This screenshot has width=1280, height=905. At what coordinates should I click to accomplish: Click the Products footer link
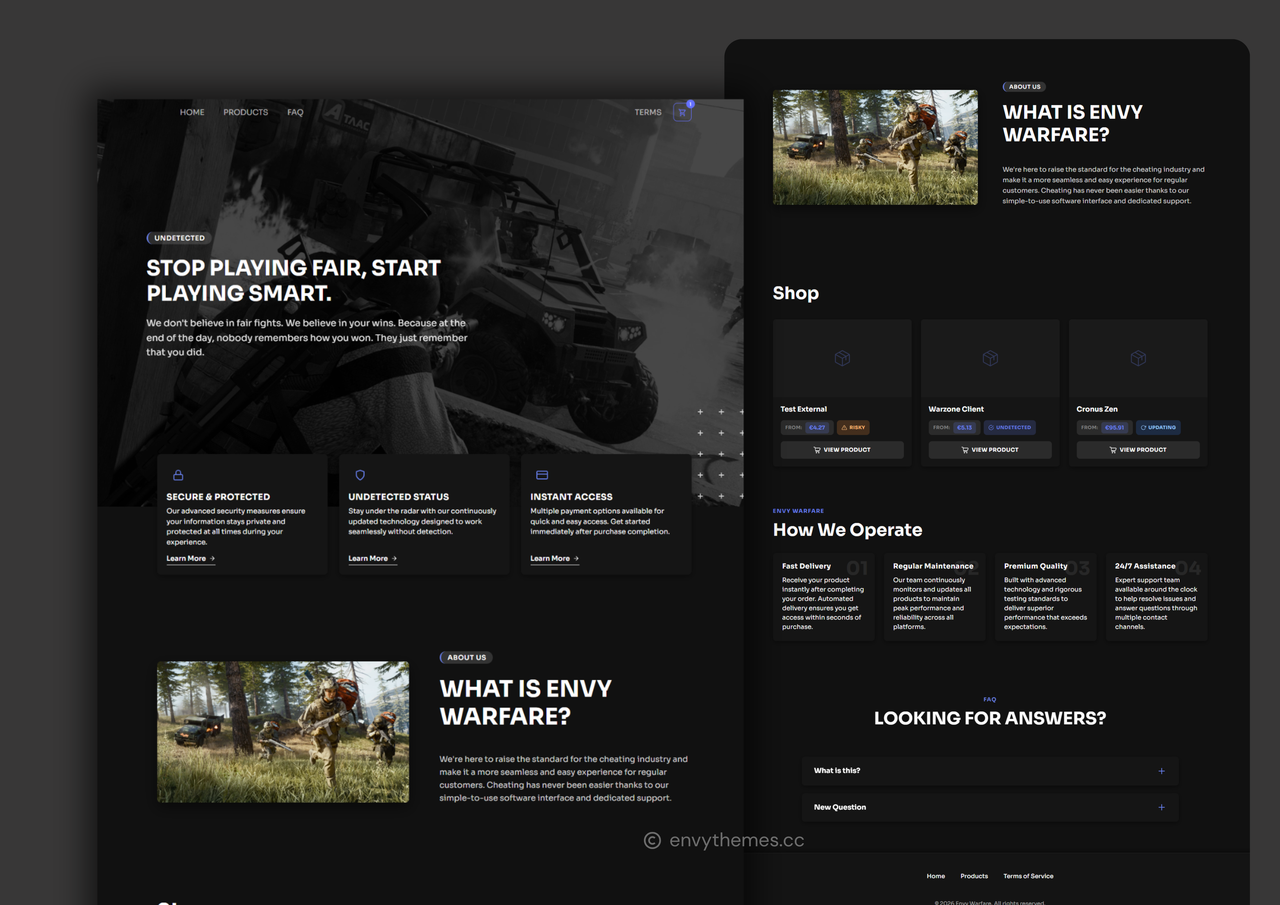[x=974, y=876]
